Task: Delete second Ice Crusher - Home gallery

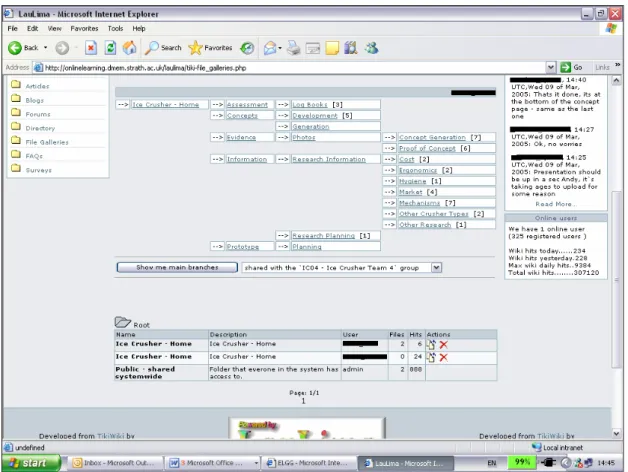Action: coord(443,357)
